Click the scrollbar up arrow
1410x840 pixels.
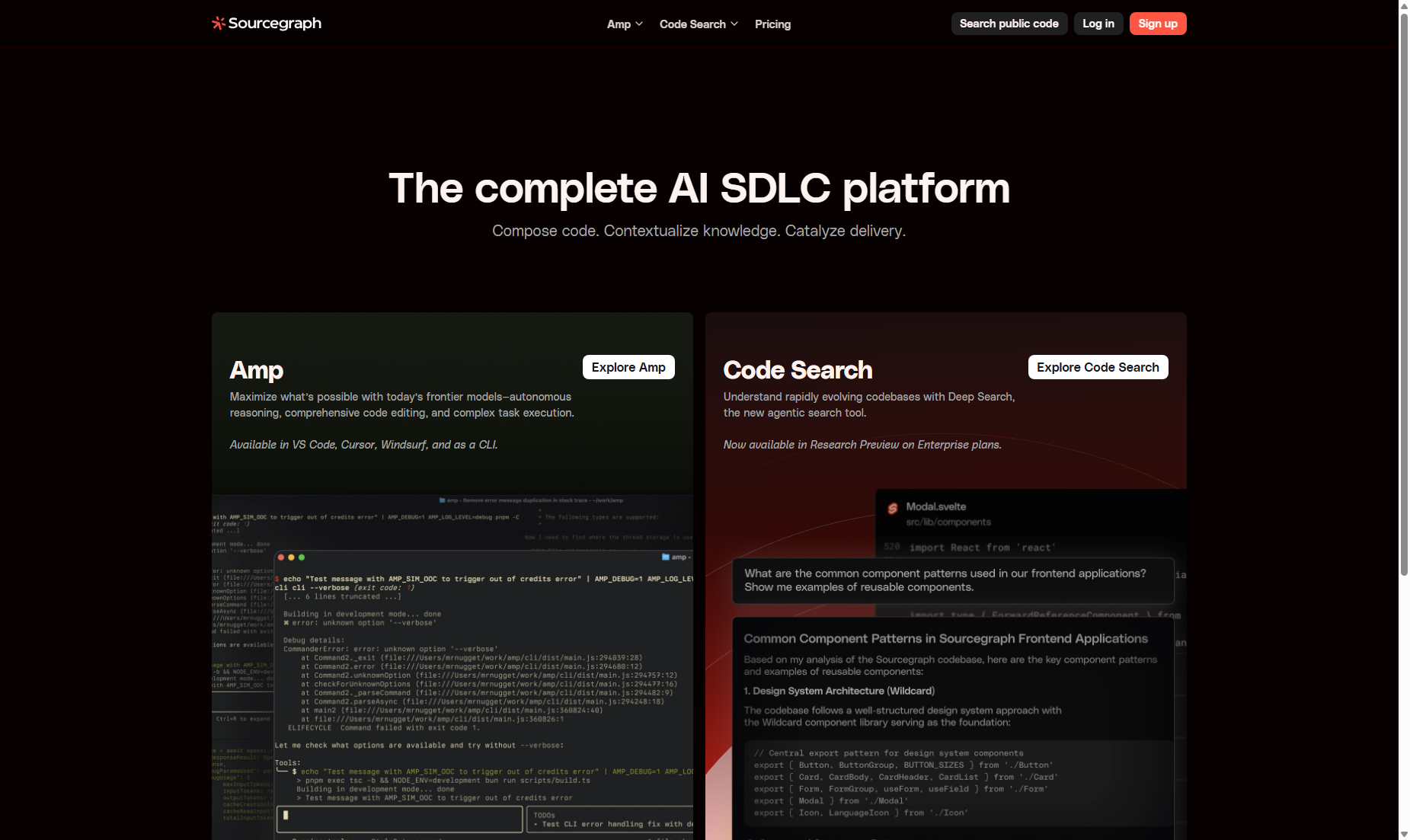point(1404,5)
